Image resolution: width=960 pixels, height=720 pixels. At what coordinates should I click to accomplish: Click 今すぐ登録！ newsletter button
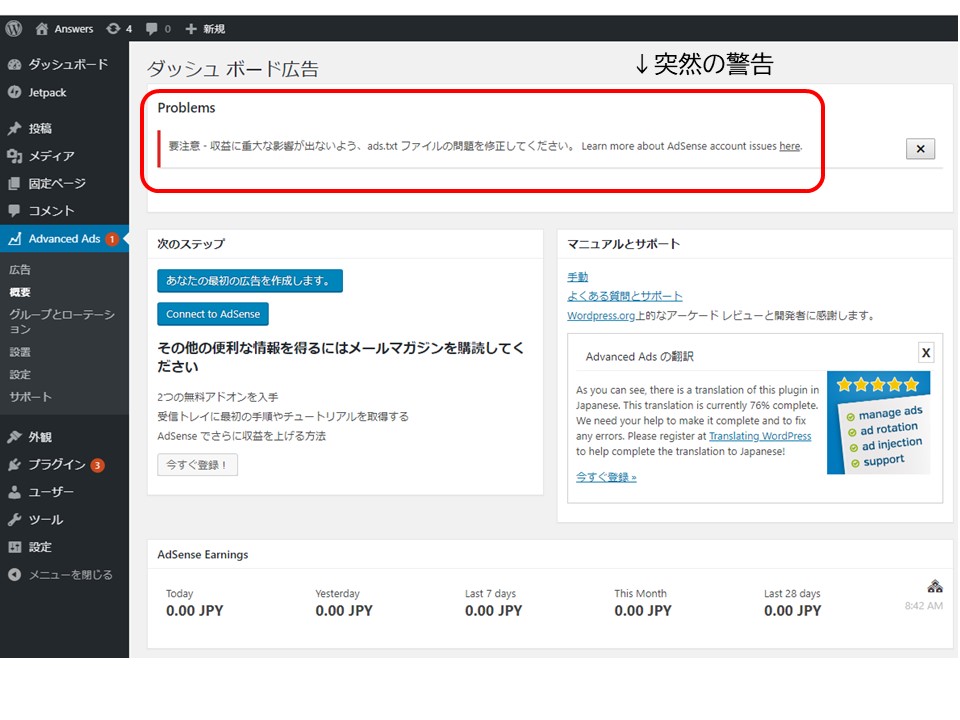[197, 465]
